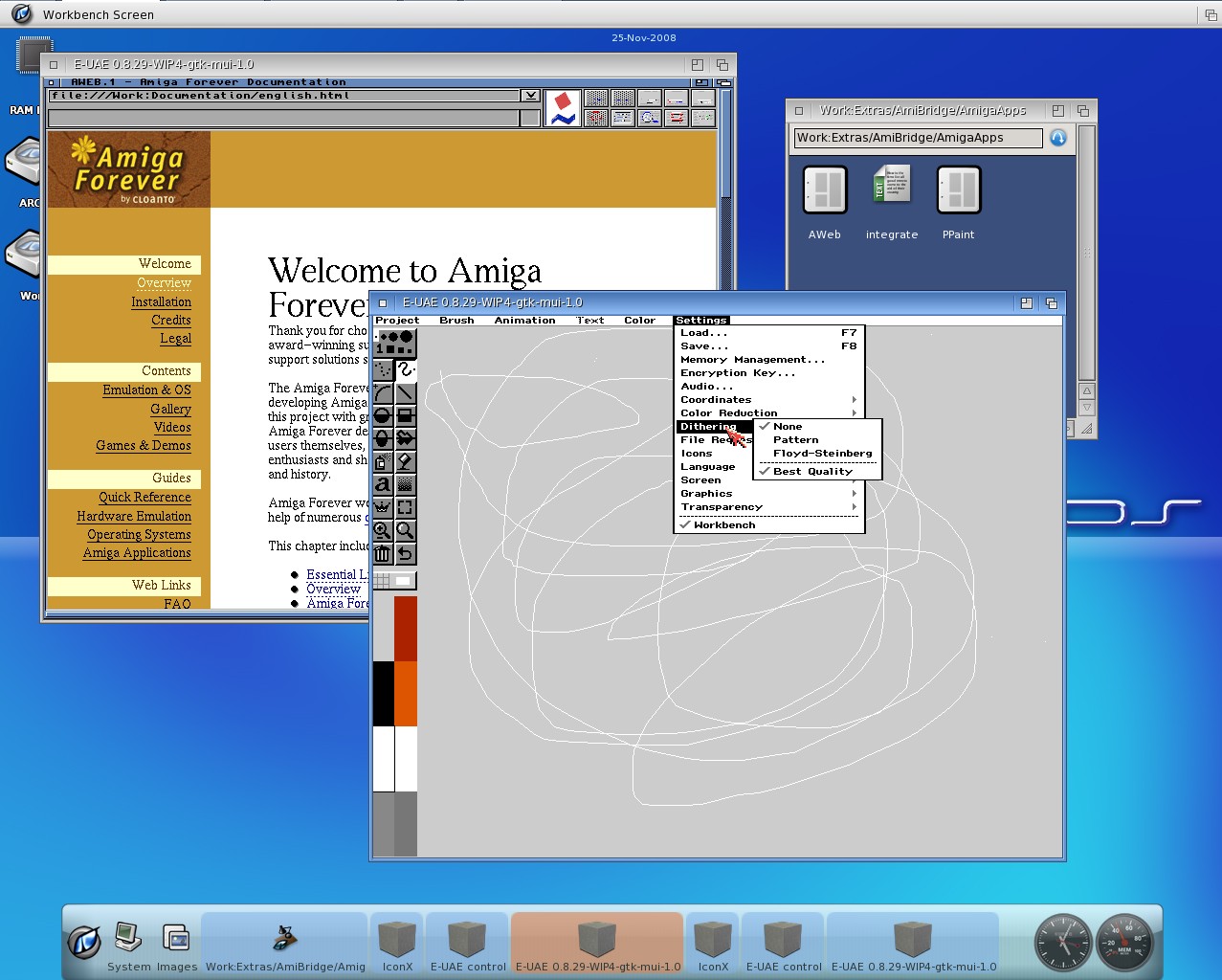This screenshot has width=1222, height=980.
Task: Click the AWeb logo transfer animation icon
Action: [563, 108]
